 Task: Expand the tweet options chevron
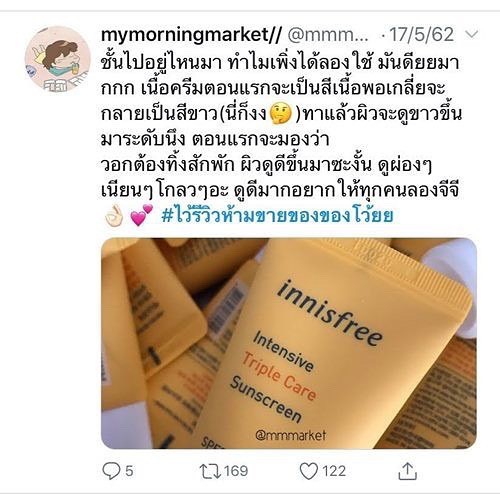click(x=471, y=34)
